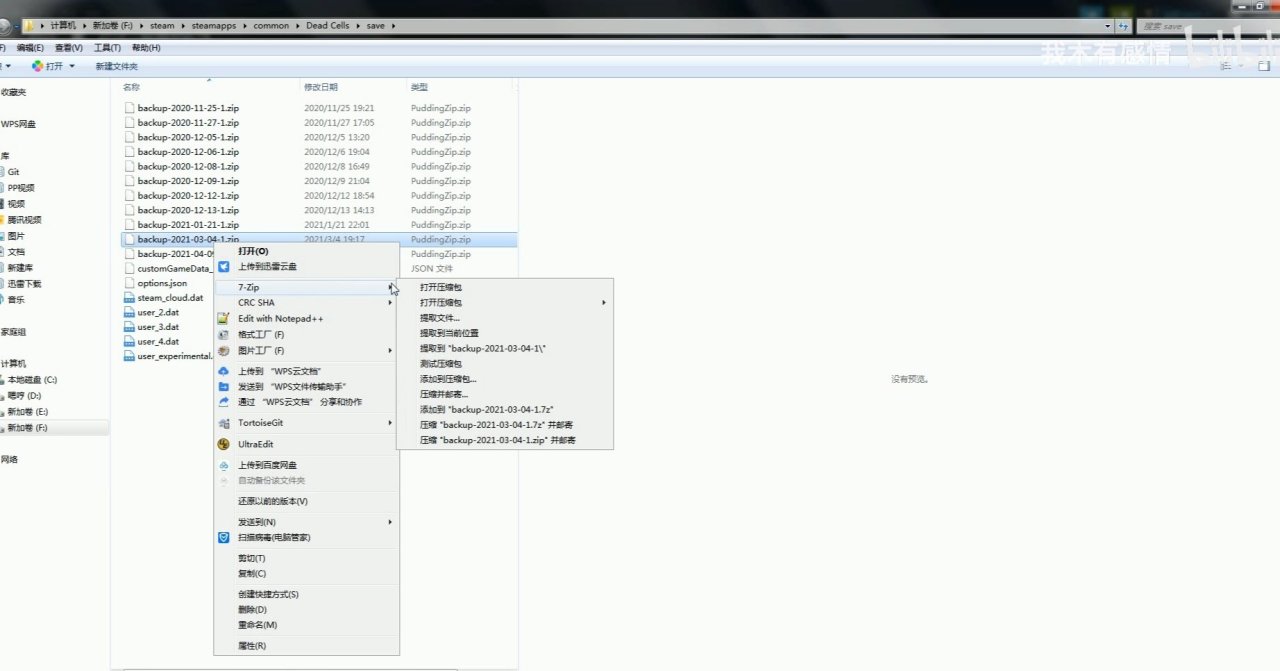
Task: Open the 工具(T) menu
Action: coord(107,48)
